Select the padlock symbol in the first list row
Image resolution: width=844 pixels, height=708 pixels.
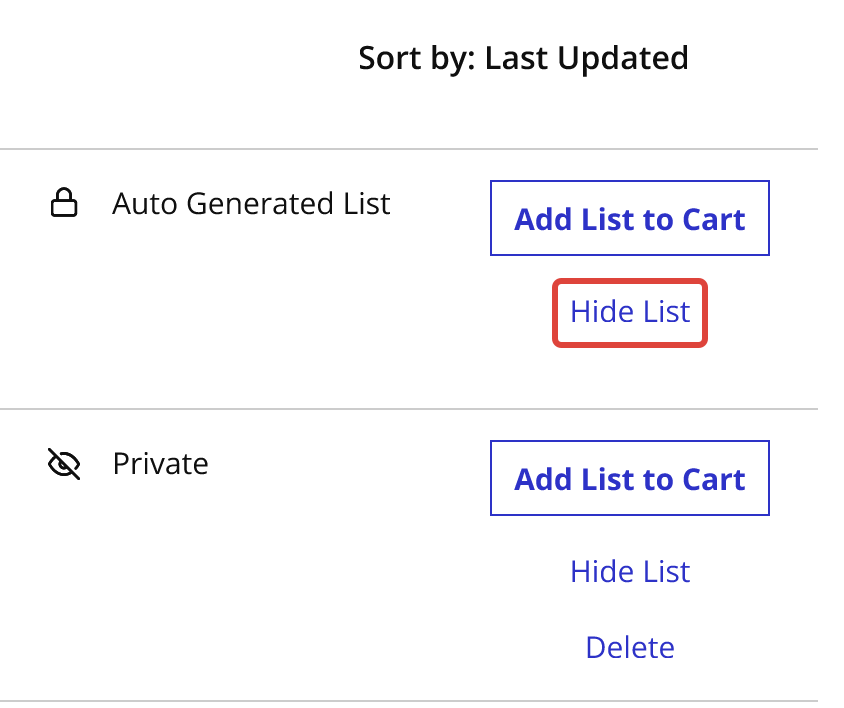pyautogui.click(x=64, y=202)
